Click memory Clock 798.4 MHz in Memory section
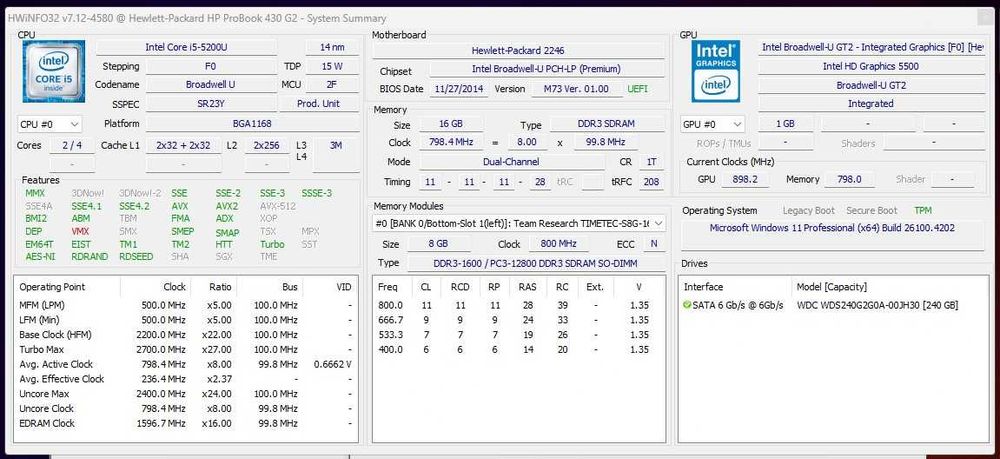Viewport: 1000px width, 459px height. point(451,142)
